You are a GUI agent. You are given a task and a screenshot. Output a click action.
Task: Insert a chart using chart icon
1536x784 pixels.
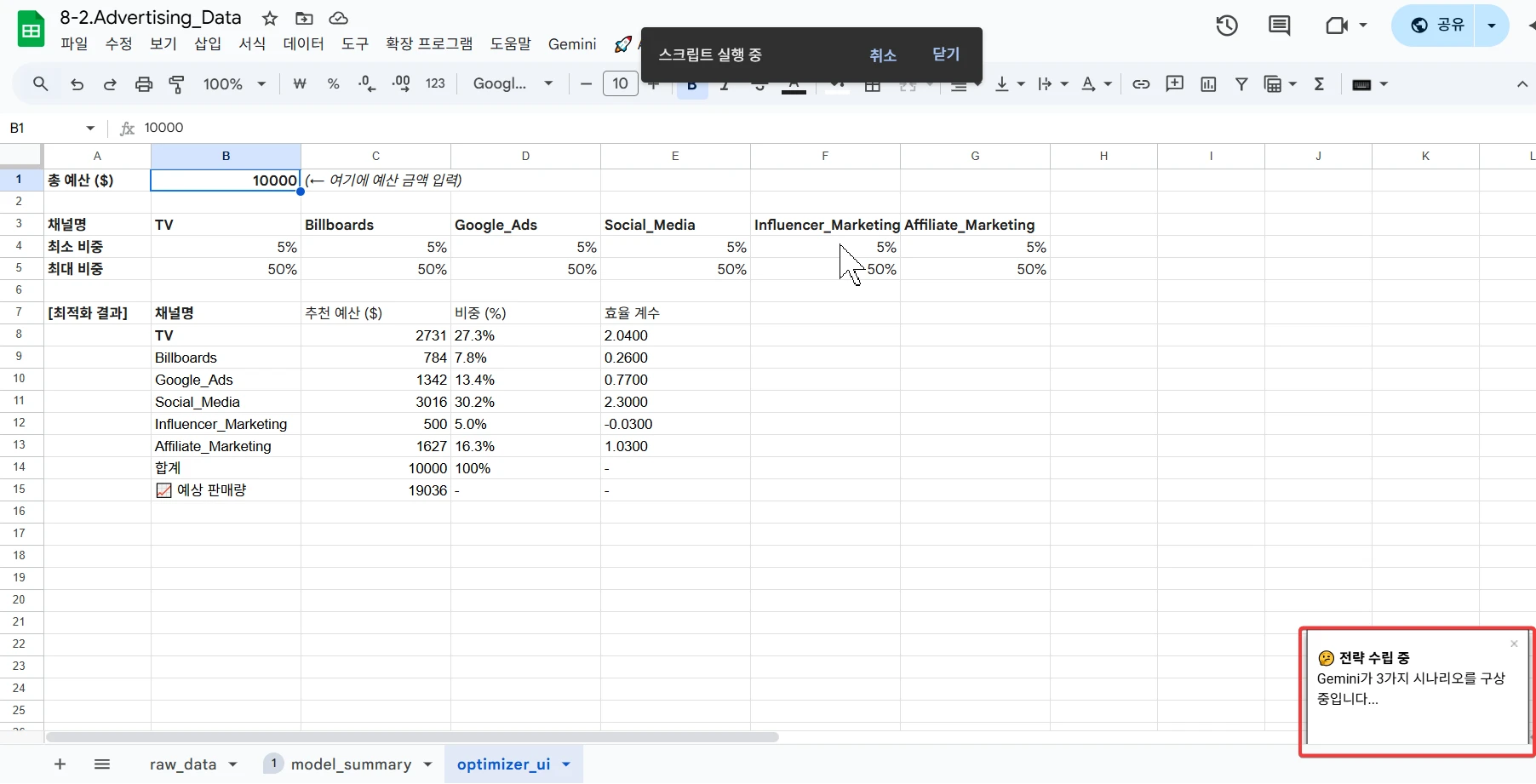point(1208,84)
